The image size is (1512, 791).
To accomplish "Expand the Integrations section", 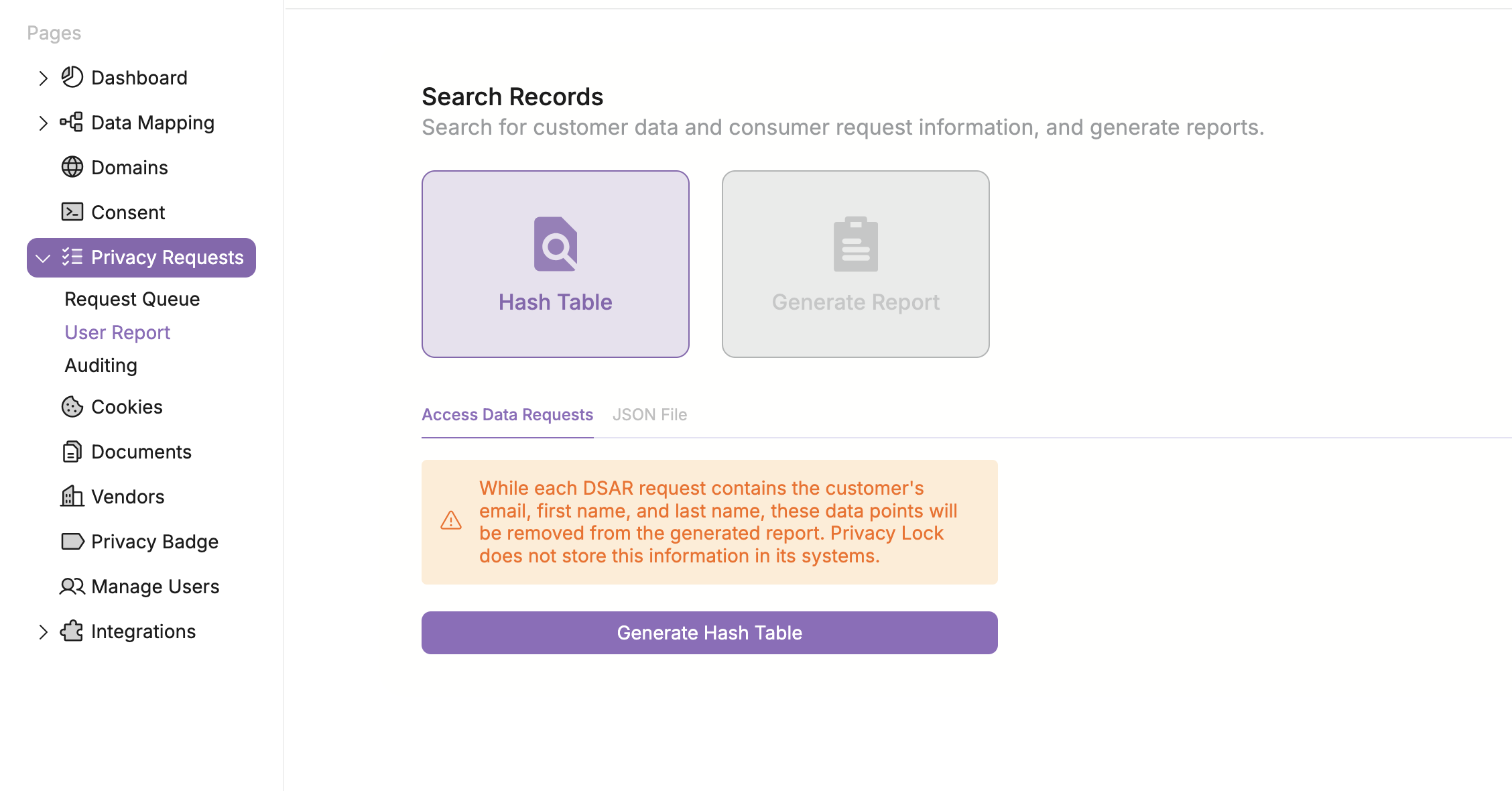I will pyautogui.click(x=43, y=631).
